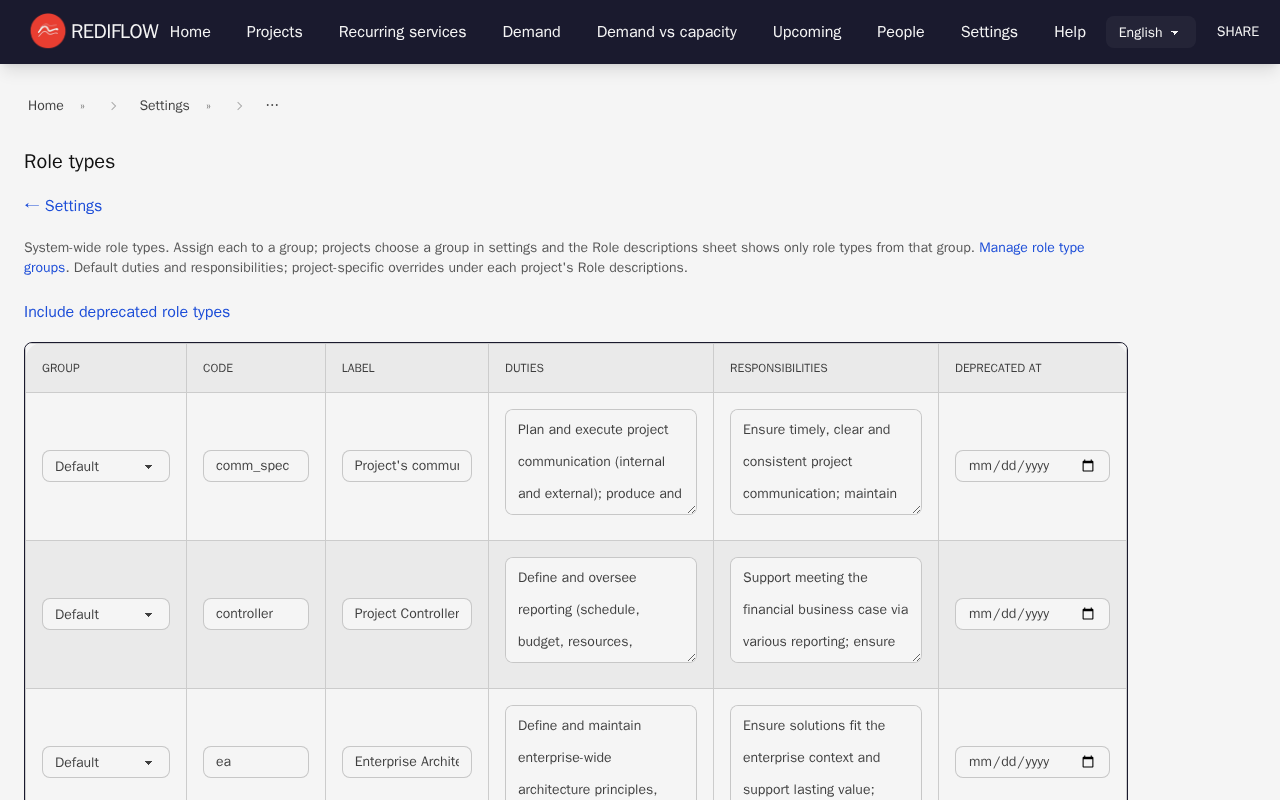This screenshot has height=800, width=1280.
Task: Open calendar picker in controller deprecated date
Action: [x=1088, y=614]
